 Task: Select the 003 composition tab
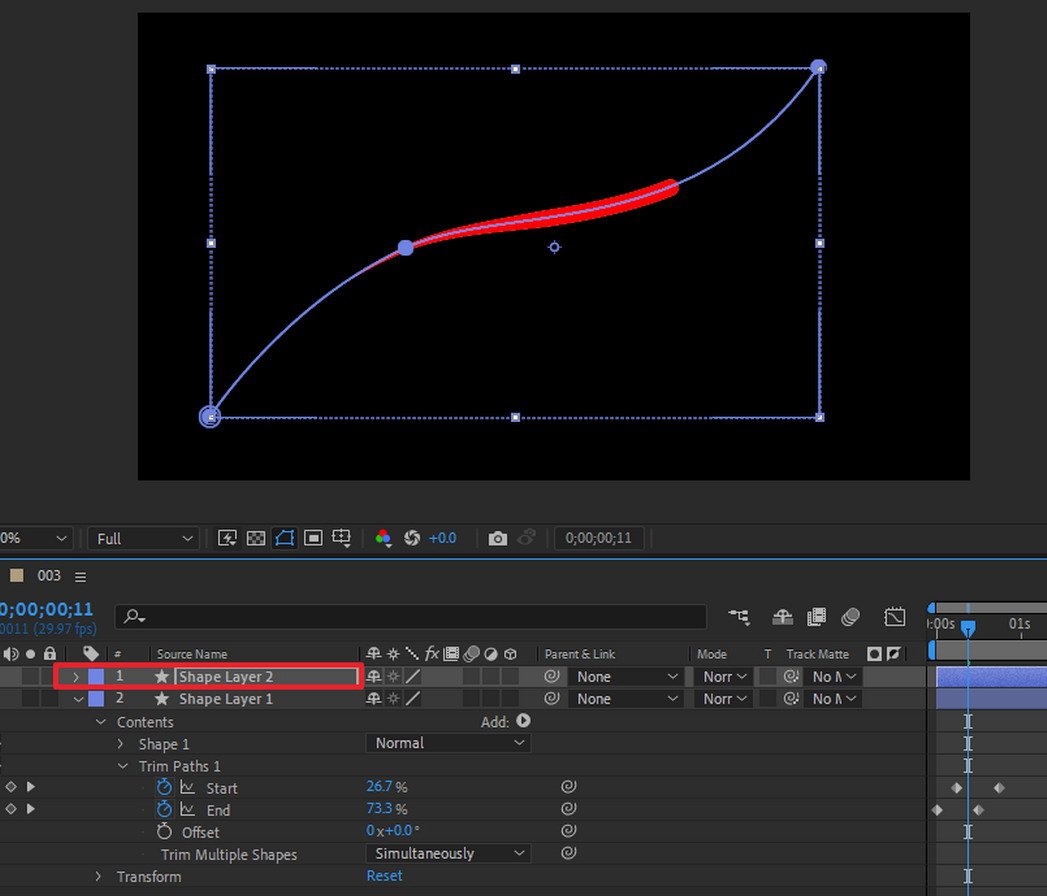click(x=49, y=576)
